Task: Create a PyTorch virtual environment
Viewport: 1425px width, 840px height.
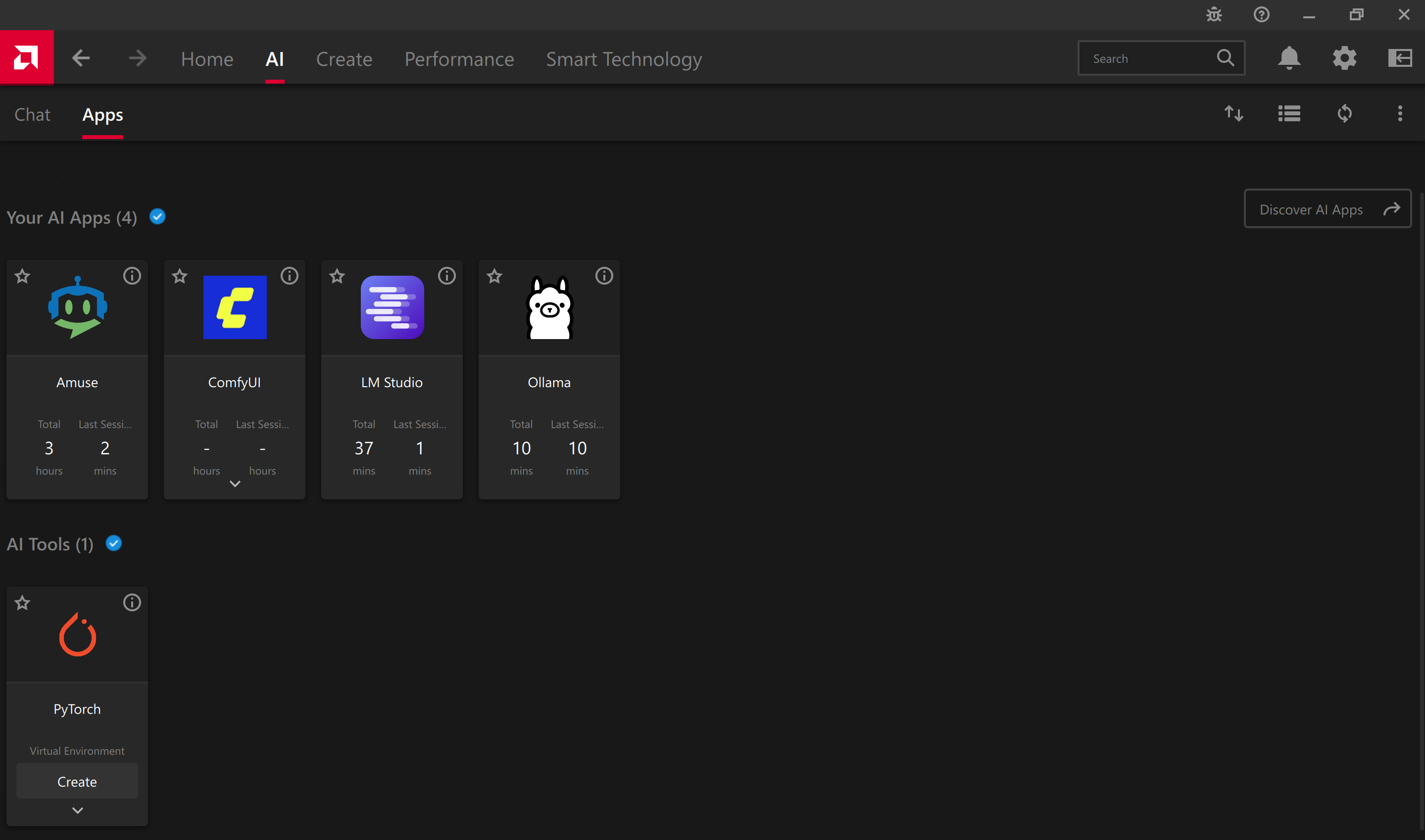Action: (77, 782)
